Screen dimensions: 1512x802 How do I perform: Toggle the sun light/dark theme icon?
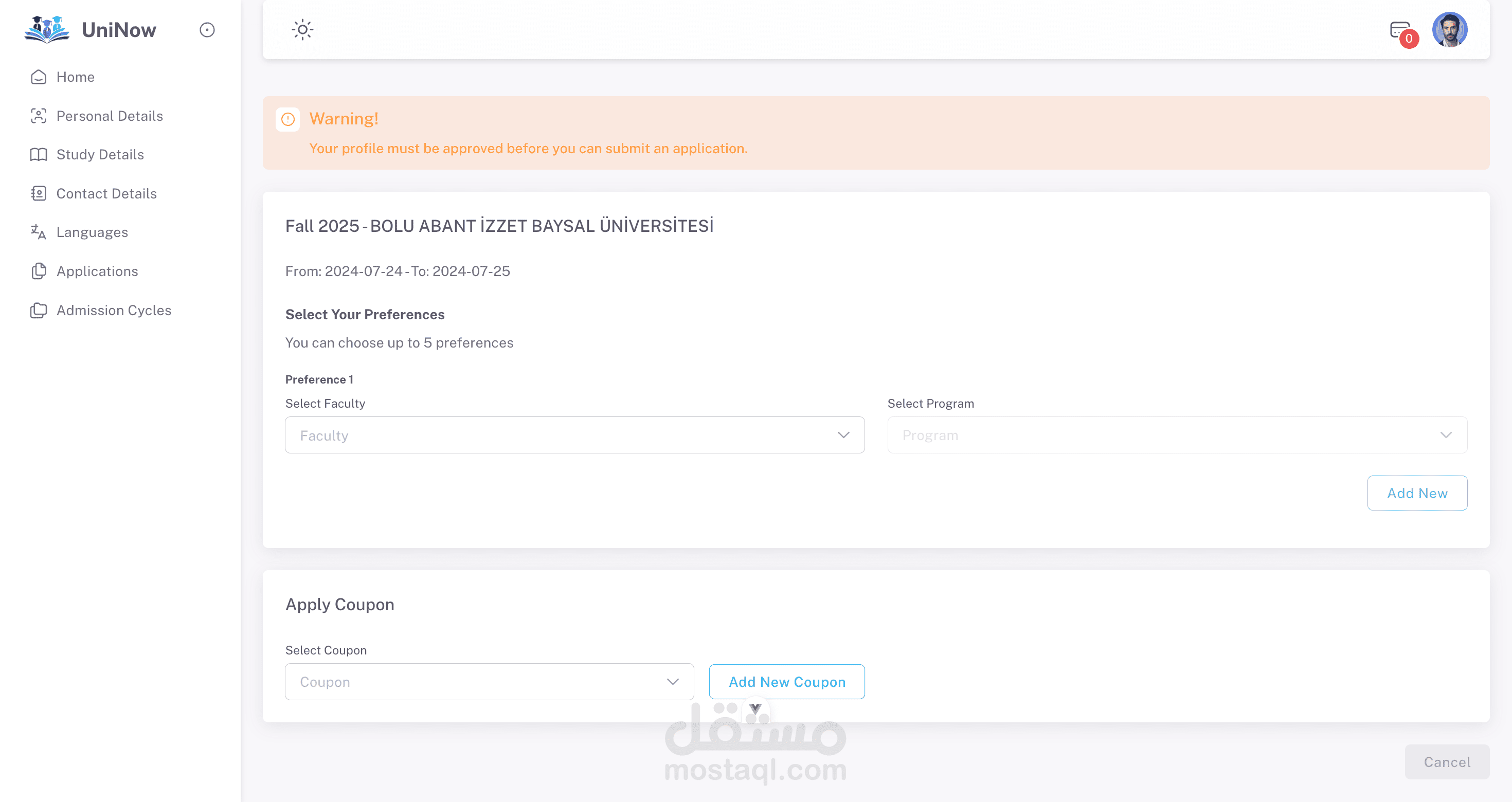coord(302,29)
